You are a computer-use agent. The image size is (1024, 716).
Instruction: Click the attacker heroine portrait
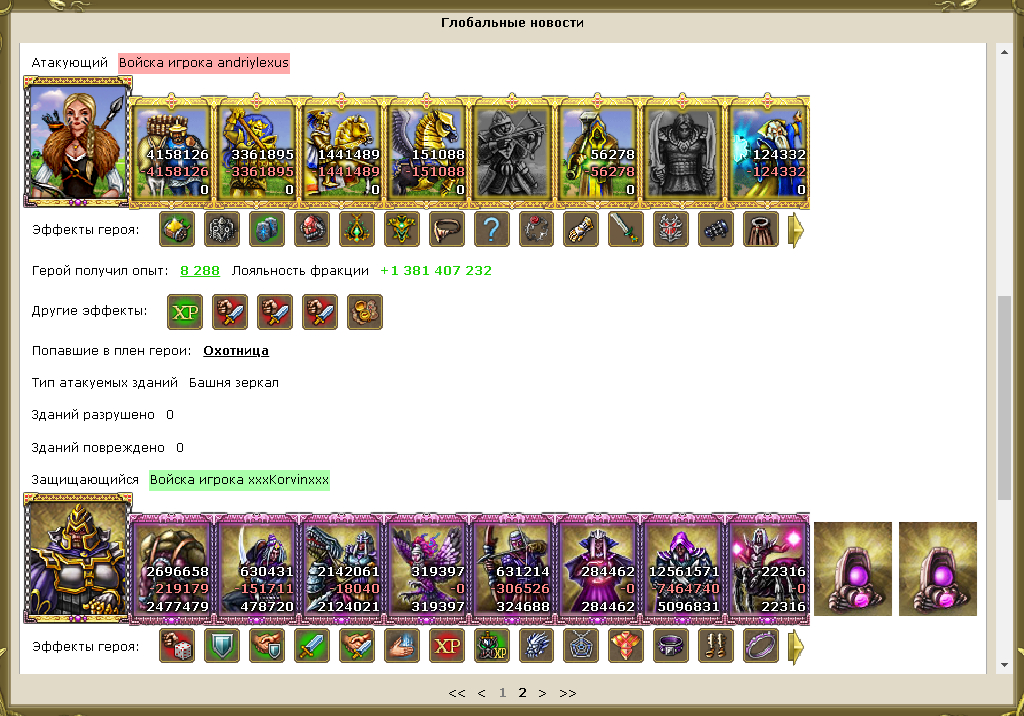coord(78,142)
